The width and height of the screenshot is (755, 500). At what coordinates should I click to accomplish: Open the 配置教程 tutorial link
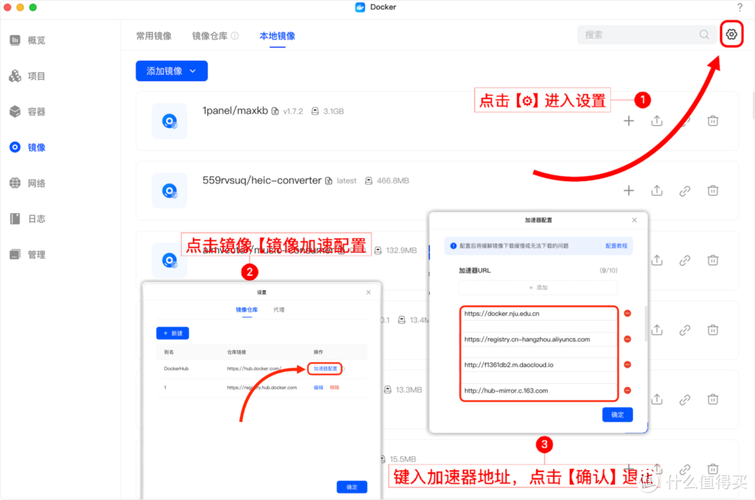coord(616,246)
